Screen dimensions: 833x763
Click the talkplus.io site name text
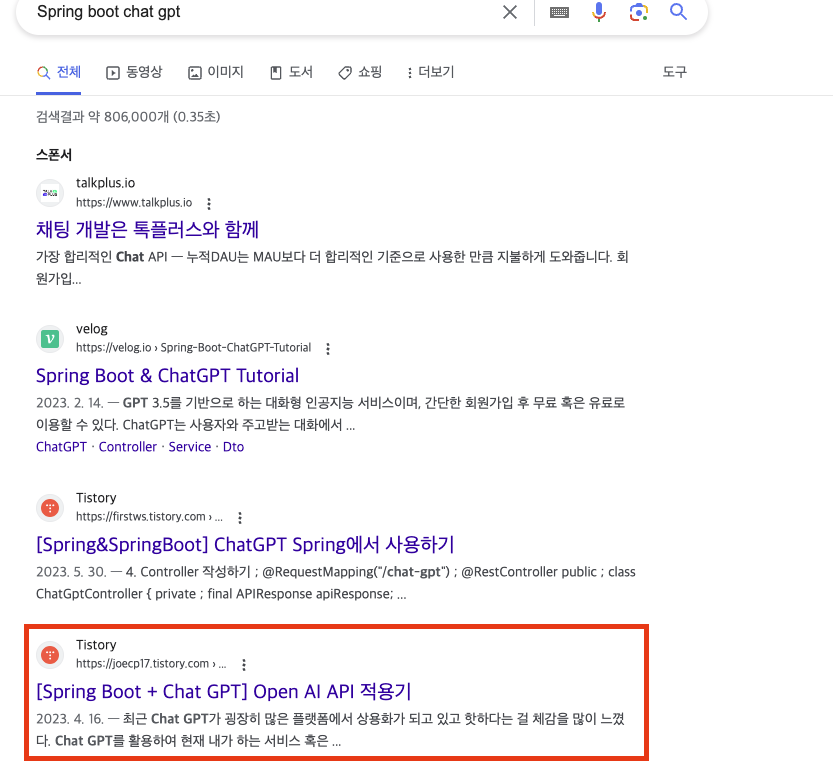point(105,183)
